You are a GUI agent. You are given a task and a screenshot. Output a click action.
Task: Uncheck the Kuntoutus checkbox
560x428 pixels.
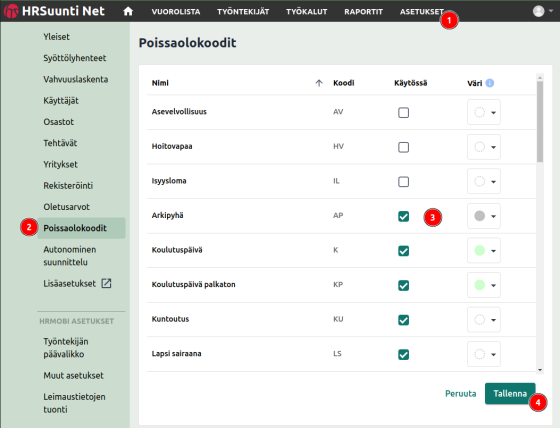pos(403,320)
